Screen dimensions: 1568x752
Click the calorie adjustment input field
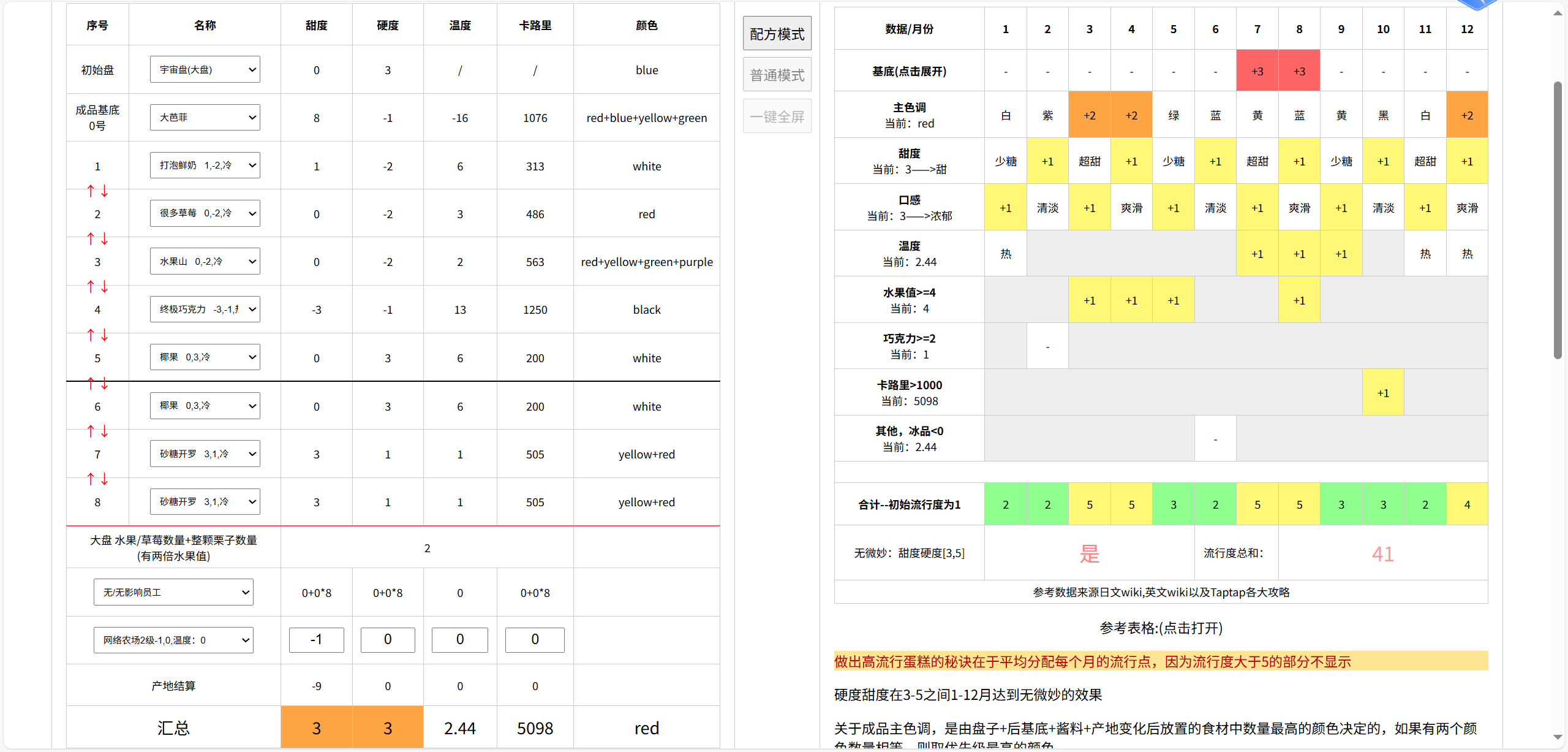pyautogui.click(x=535, y=640)
